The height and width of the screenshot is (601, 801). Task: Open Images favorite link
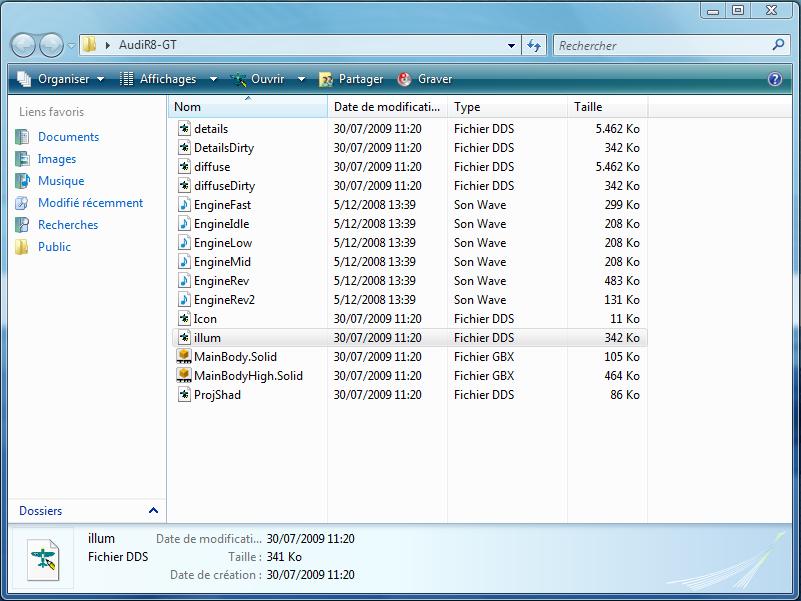pos(57,159)
